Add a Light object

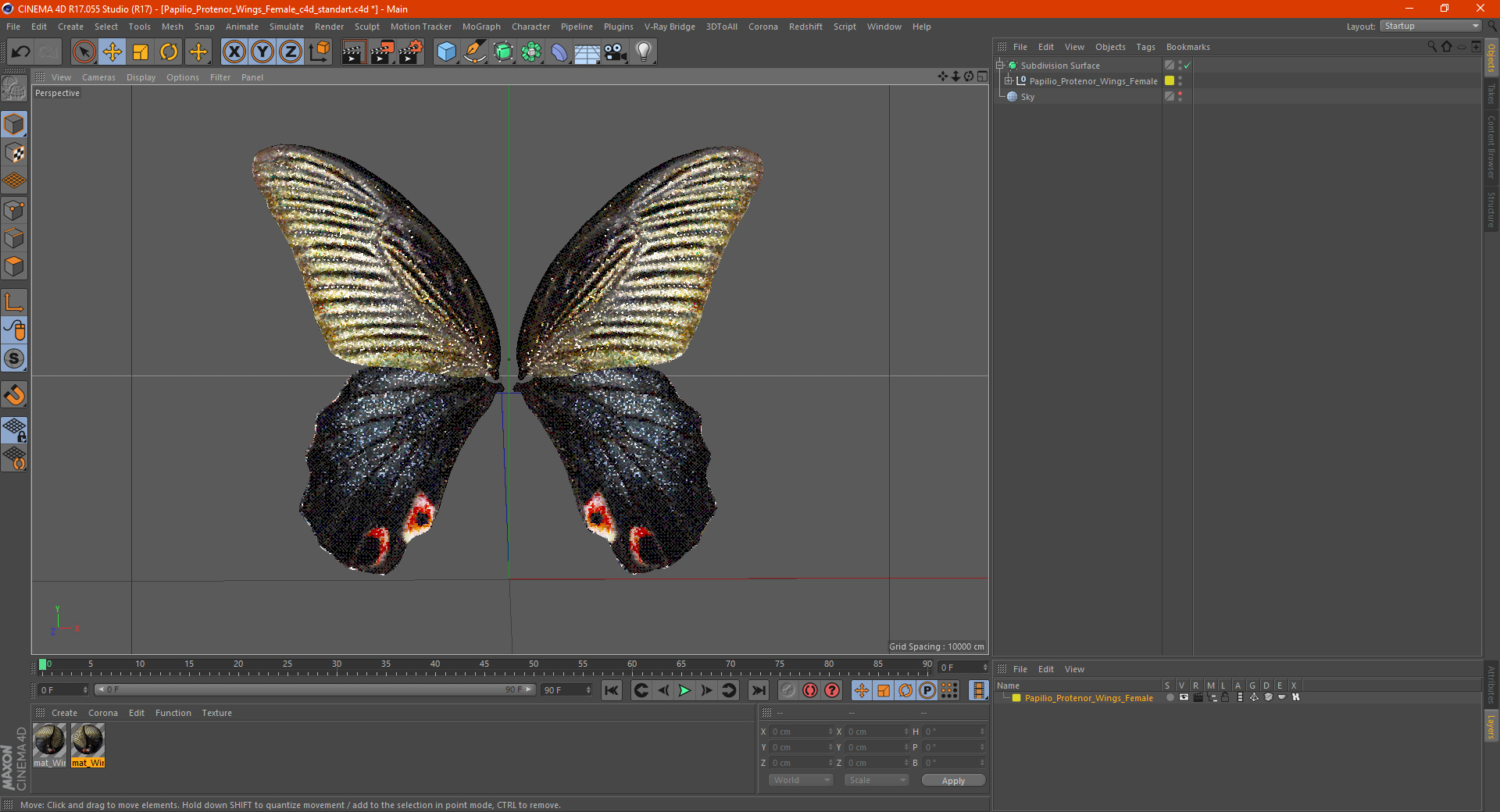click(644, 52)
